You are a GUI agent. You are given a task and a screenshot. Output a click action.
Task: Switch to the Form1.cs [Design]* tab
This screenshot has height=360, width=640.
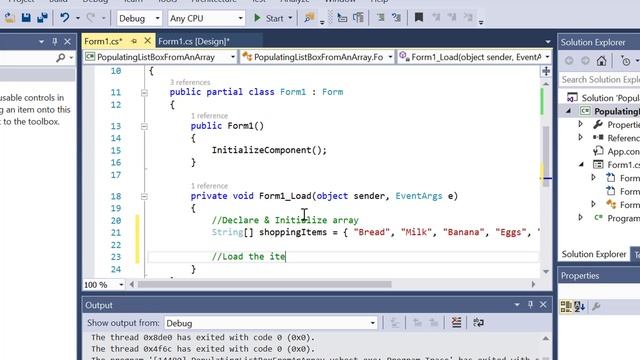[194, 41]
